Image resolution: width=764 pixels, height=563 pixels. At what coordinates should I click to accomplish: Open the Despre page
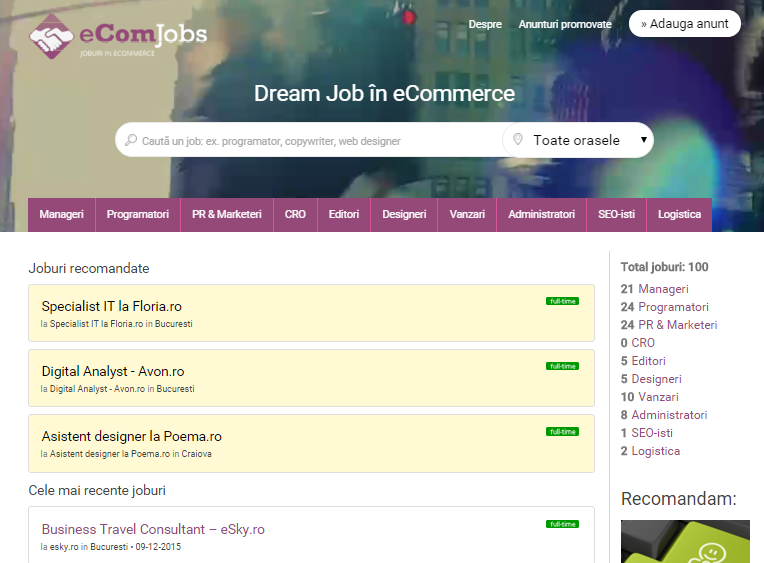point(485,24)
